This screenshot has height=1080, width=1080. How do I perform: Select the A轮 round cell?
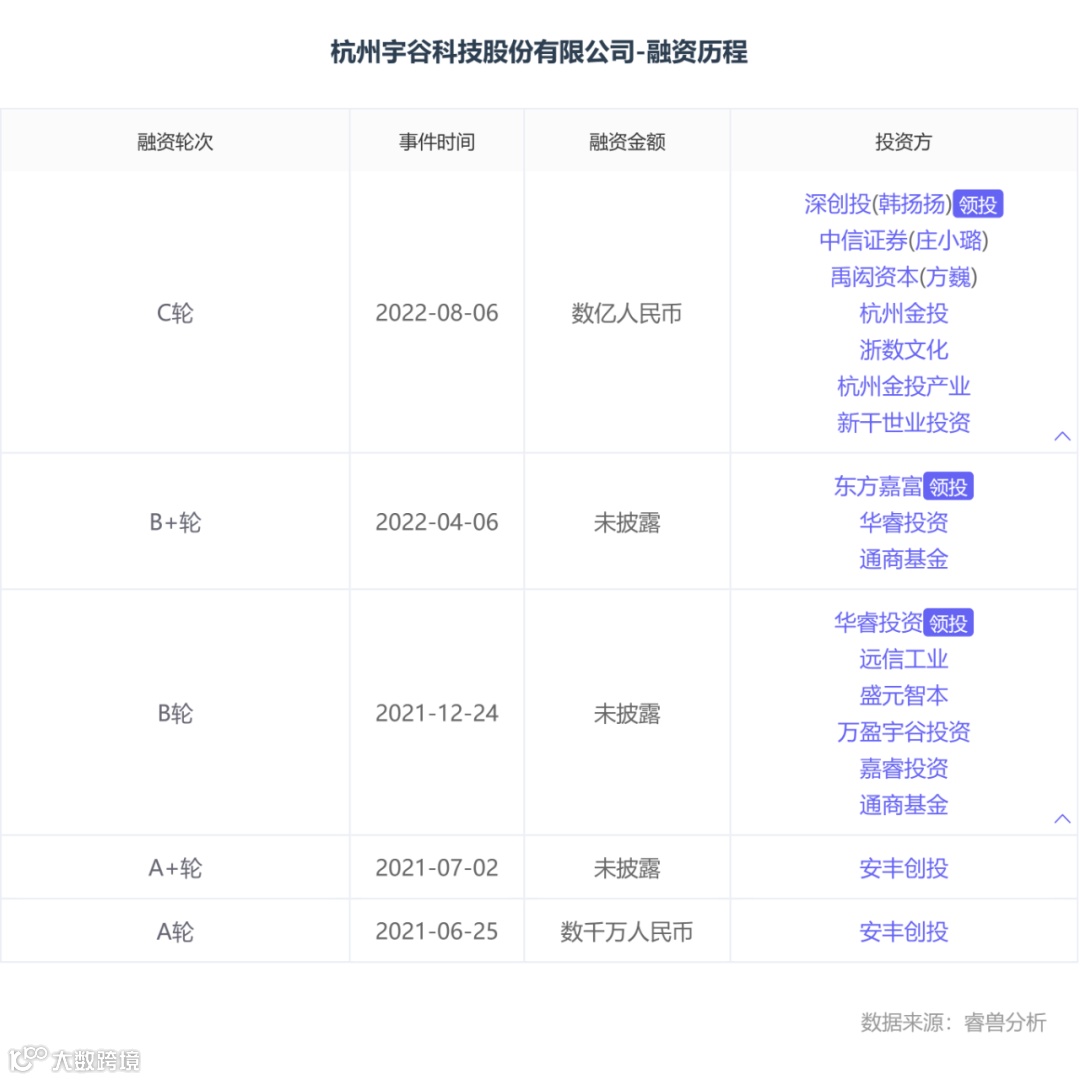click(x=175, y=932)
